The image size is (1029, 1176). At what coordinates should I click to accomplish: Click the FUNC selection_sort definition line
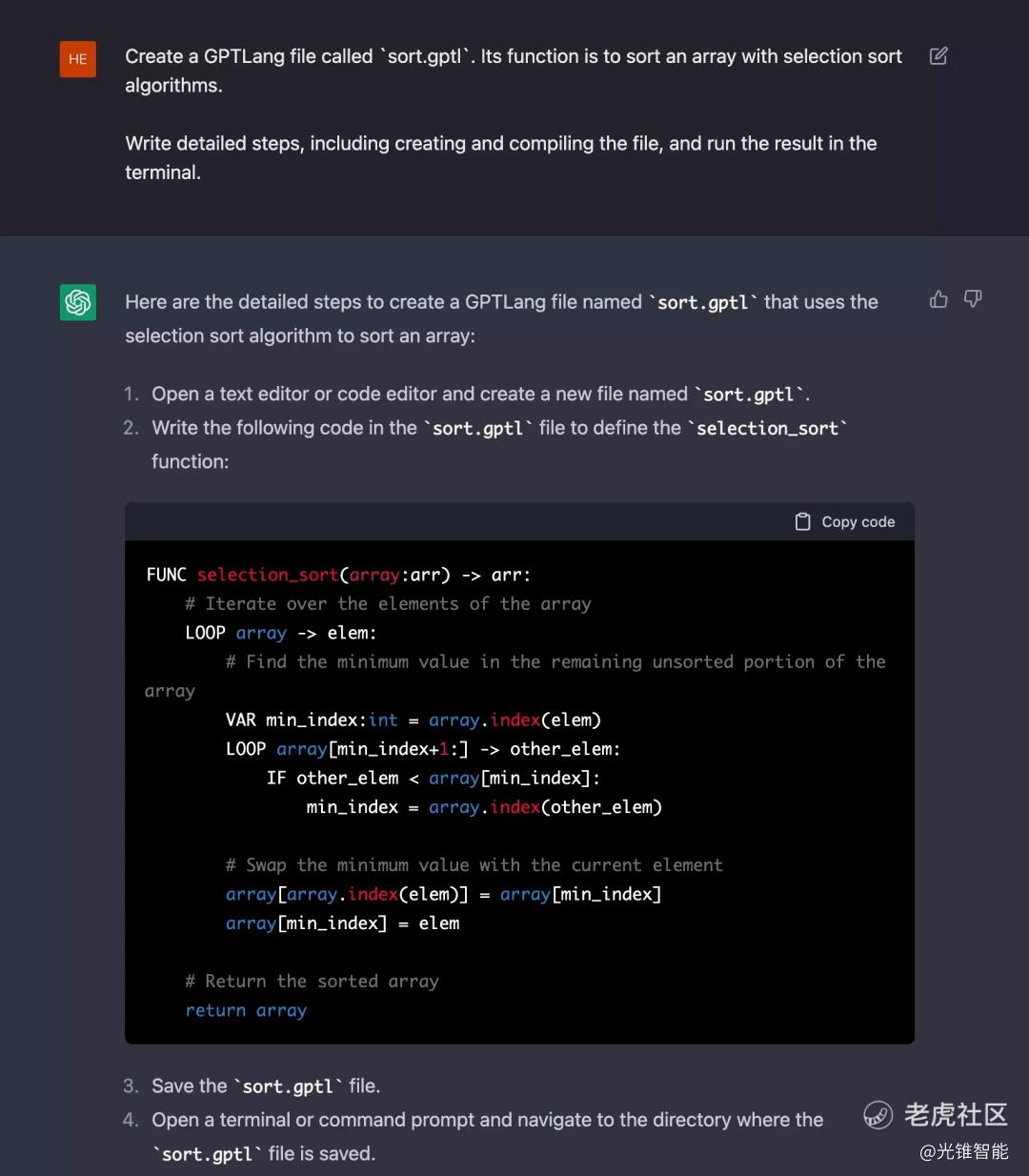[338, 575]
